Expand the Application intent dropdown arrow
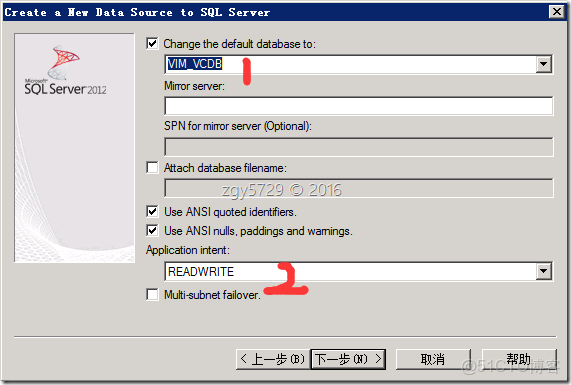 tap(543, 271)
